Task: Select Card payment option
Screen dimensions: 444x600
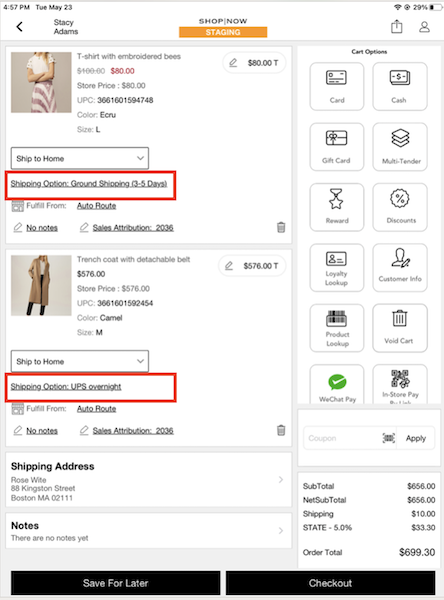Action: (x=337, y=86)
